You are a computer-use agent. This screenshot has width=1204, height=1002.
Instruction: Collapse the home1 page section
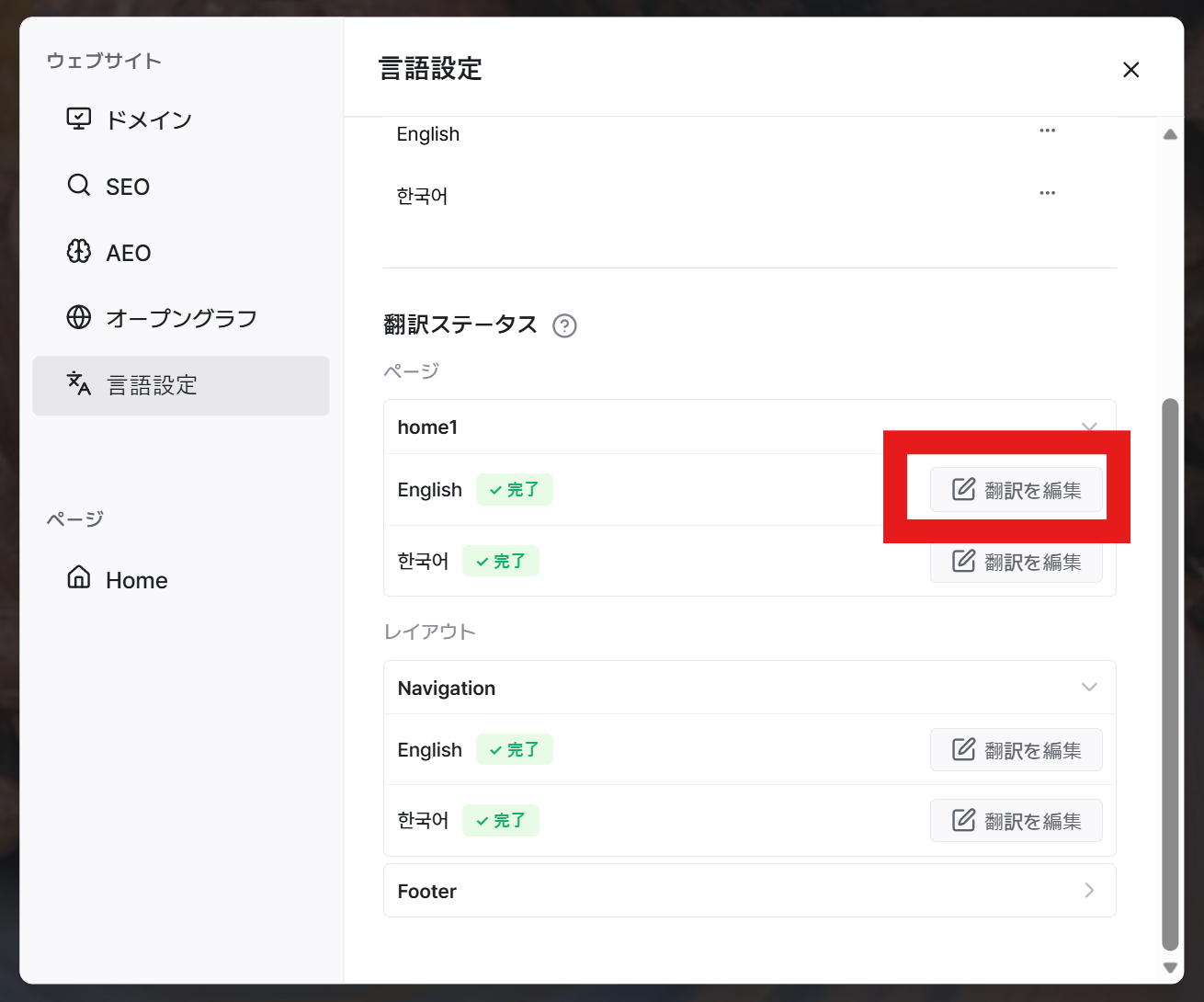[x=1089, y=427]
